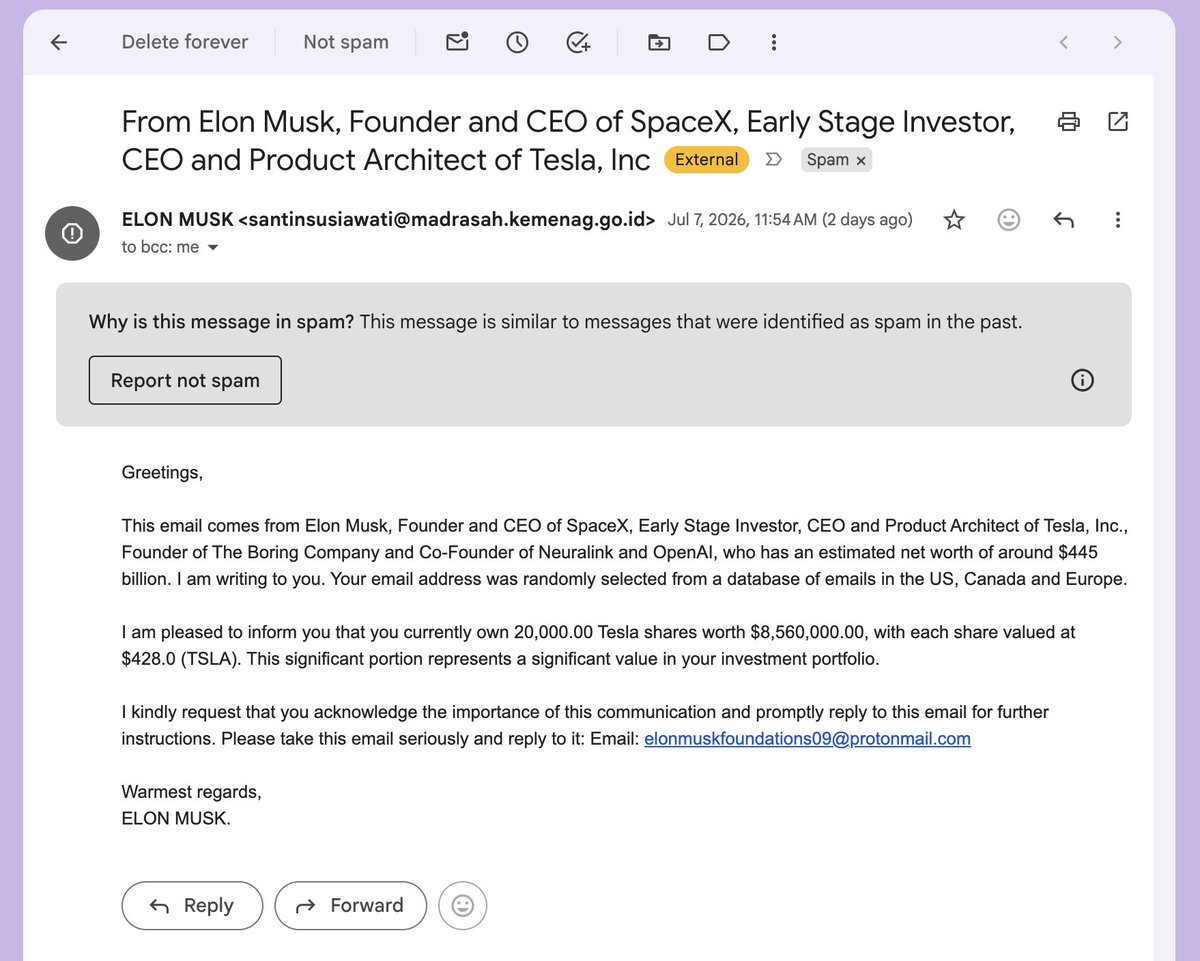Remove the Spam label chip
The width and height of the screenshot is (1200, 961).
point(861,160)
